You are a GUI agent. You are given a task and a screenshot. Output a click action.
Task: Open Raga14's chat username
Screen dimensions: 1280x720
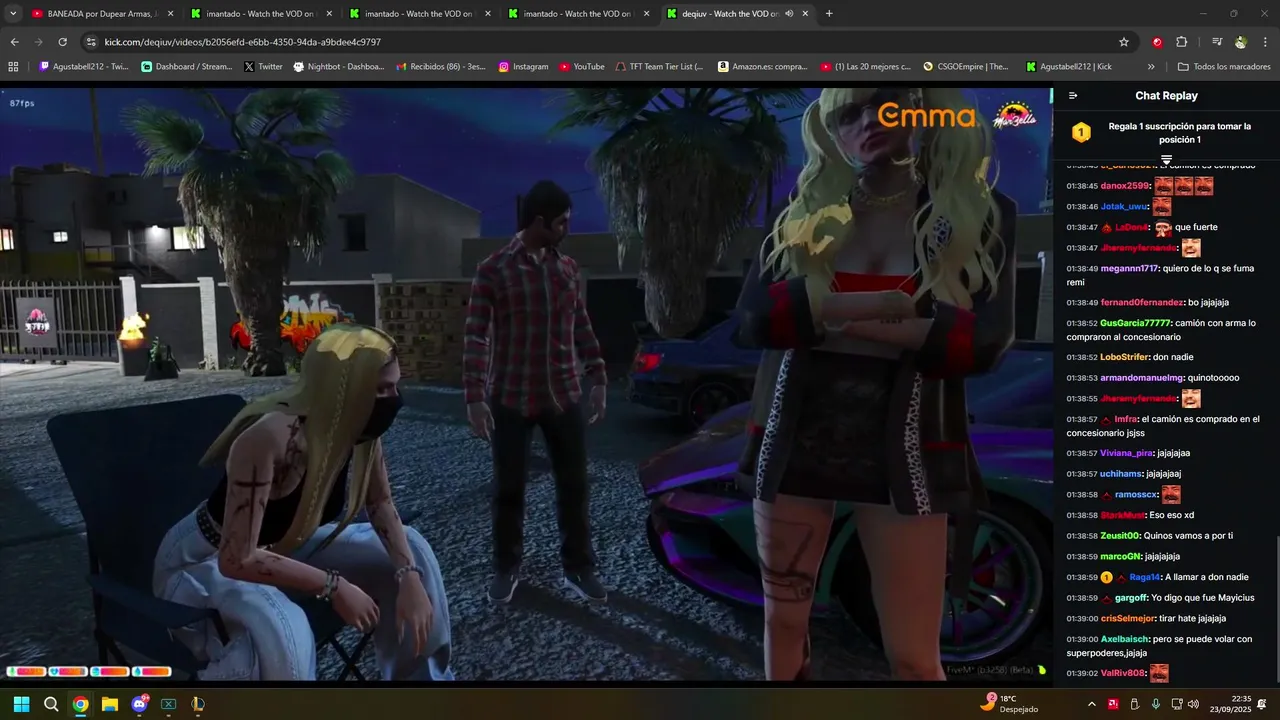(1145, 578)
